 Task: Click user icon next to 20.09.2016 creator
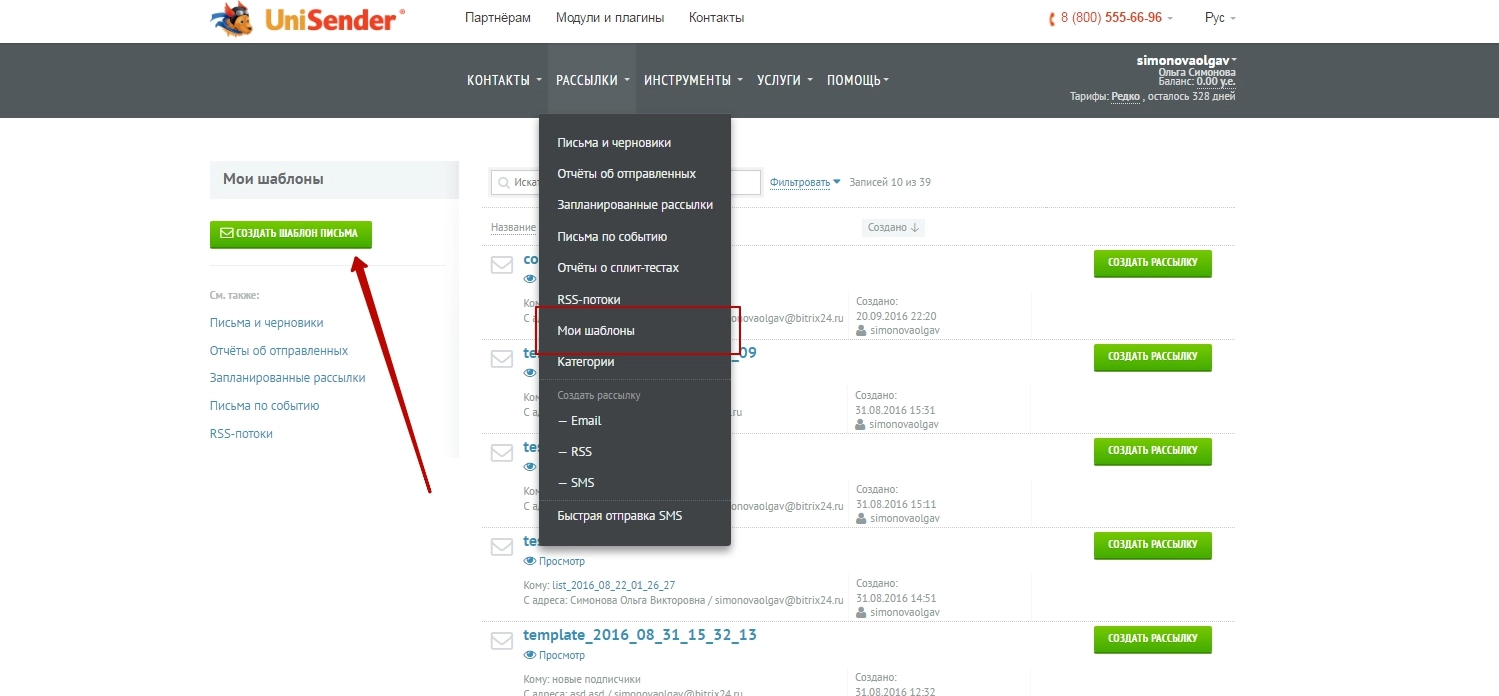[860, 330]
